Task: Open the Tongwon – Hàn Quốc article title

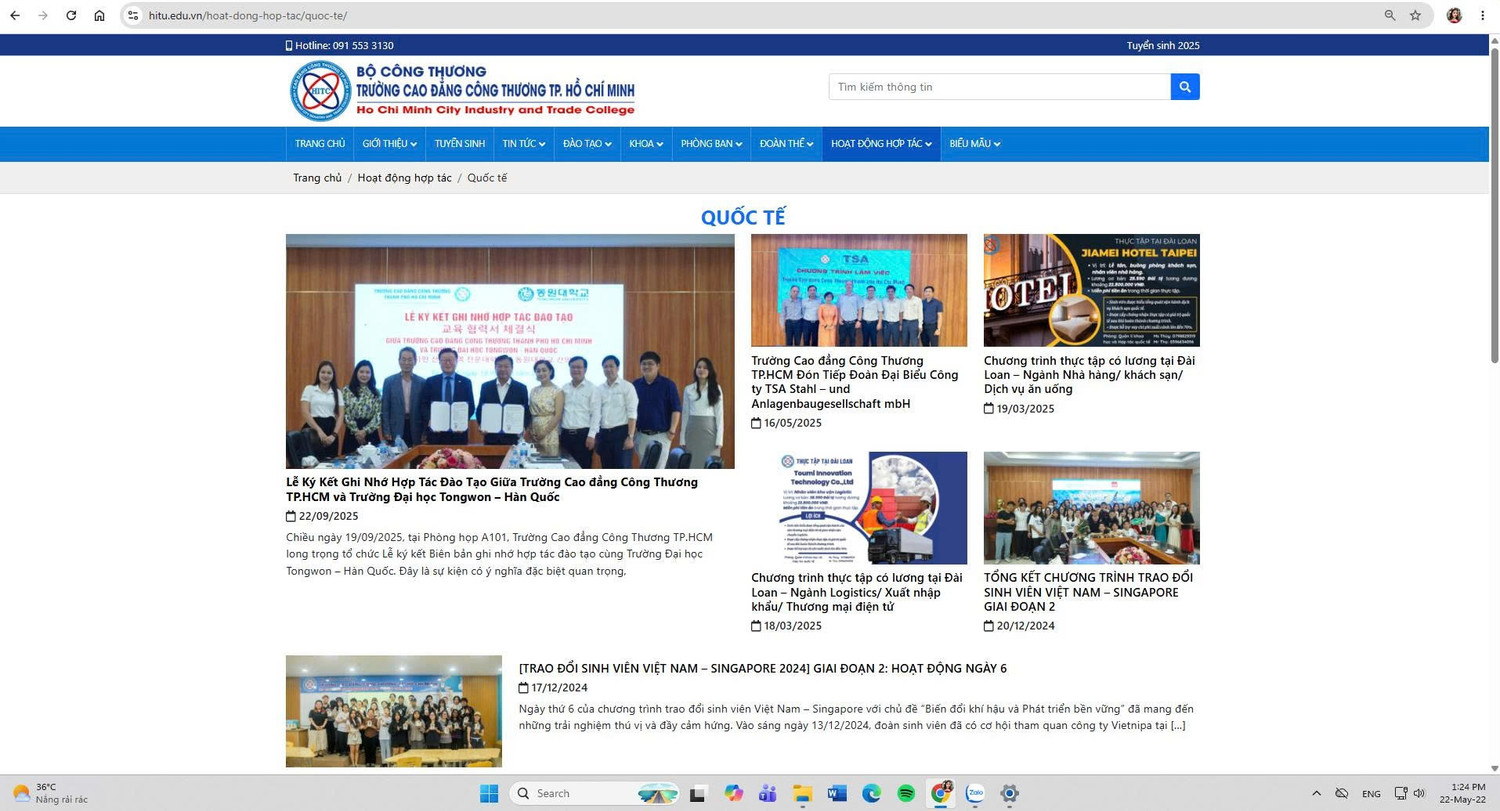Action: 492,489
